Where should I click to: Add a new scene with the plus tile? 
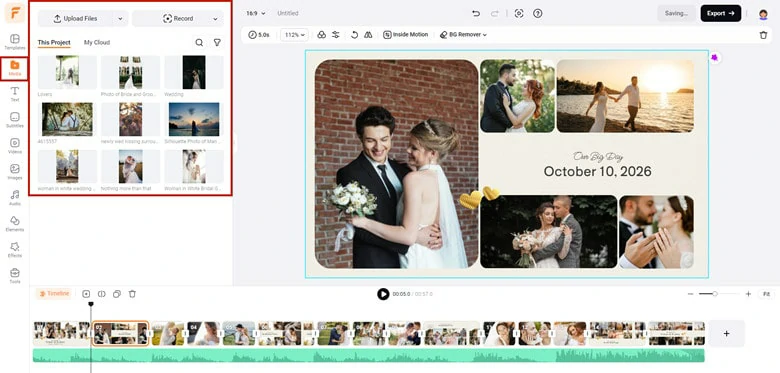(x=726, y=333)
